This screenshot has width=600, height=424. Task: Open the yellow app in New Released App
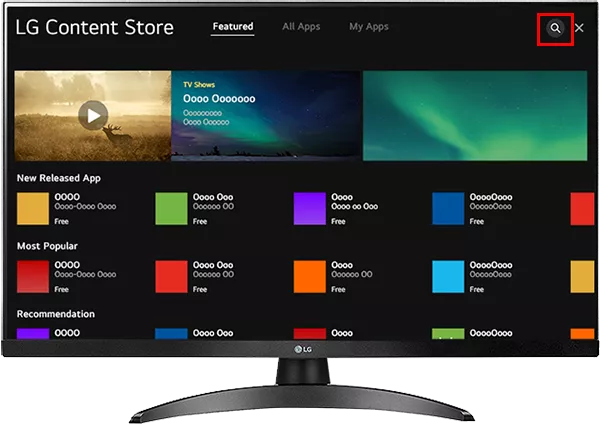click(x=33, y=209)
